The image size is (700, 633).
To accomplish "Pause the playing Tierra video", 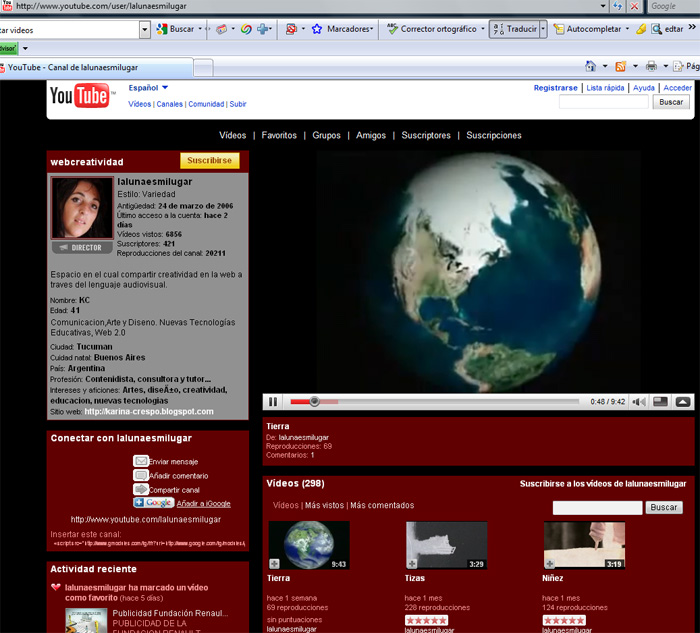I will (x=273, y=402).
